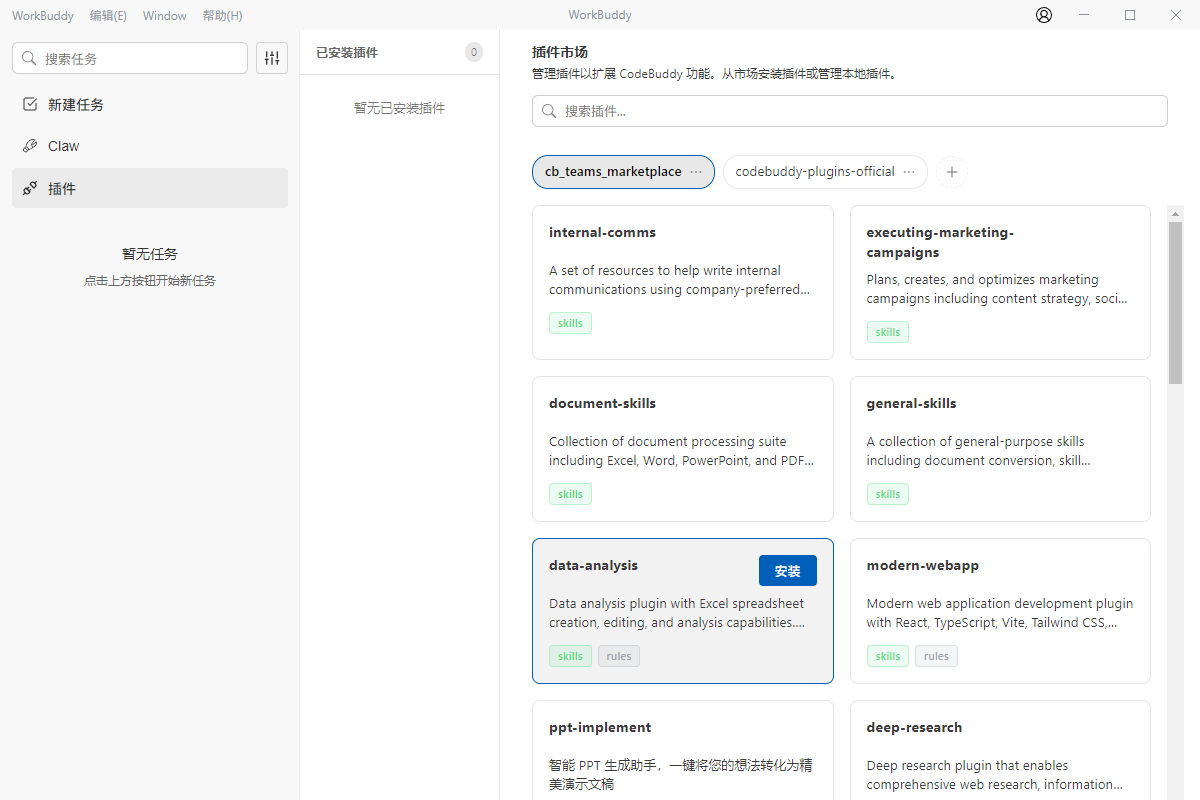This screenshot has height=800, width=1200.
Task: Open the Claw sidebar item
Action: tap(63, 146)
